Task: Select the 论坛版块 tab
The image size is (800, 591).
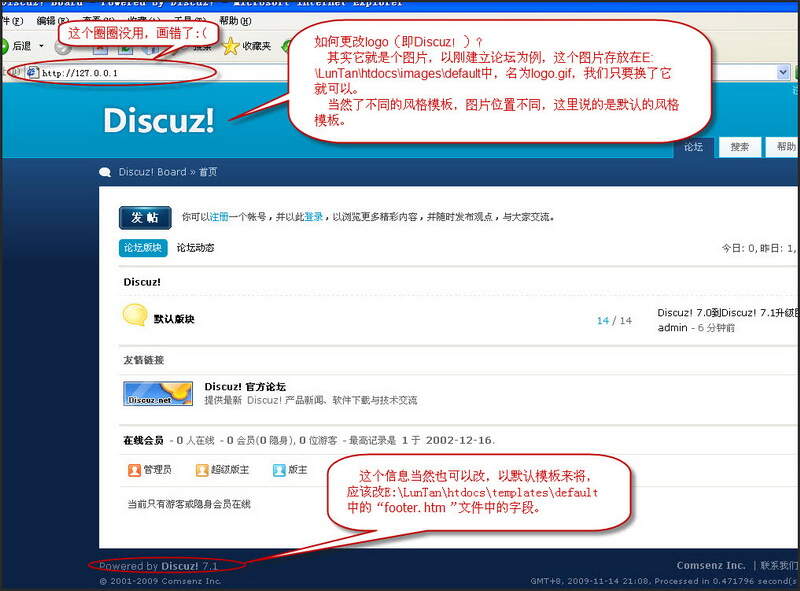Action: click(x=143, y=248)
